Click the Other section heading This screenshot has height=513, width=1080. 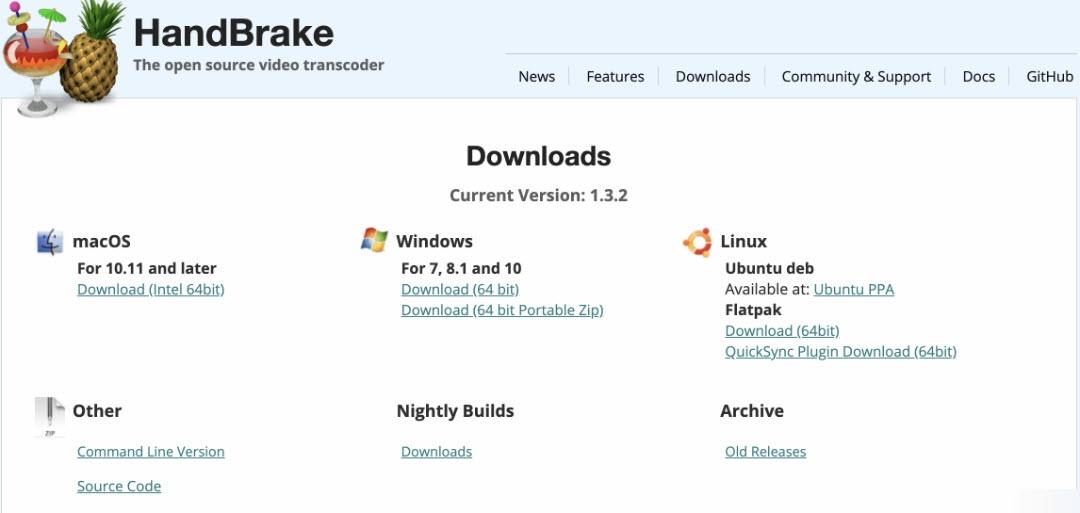click(x=97, y=411)
